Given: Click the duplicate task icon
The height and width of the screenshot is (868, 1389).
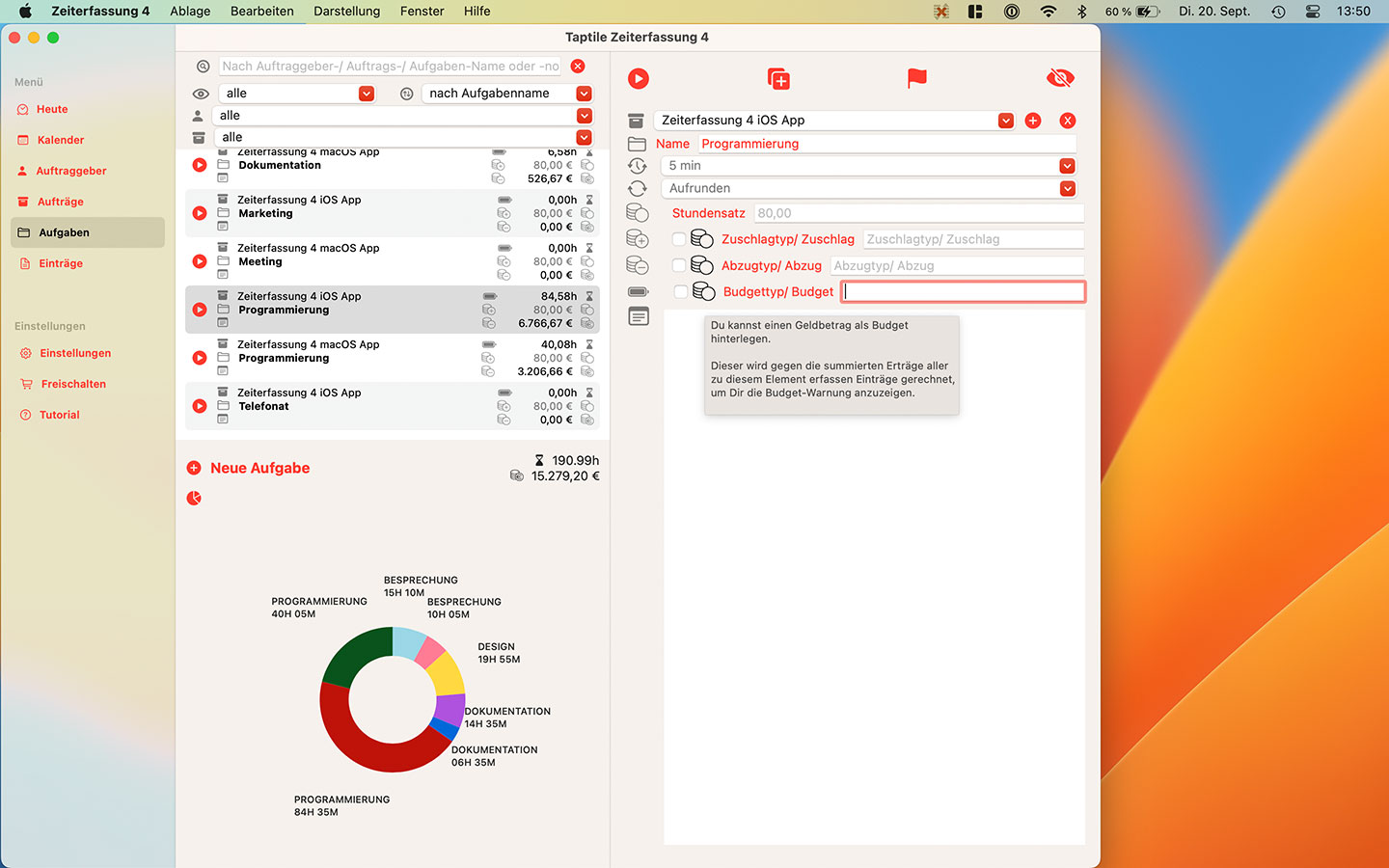Looking at the screenshot, I should coord(778,79).
